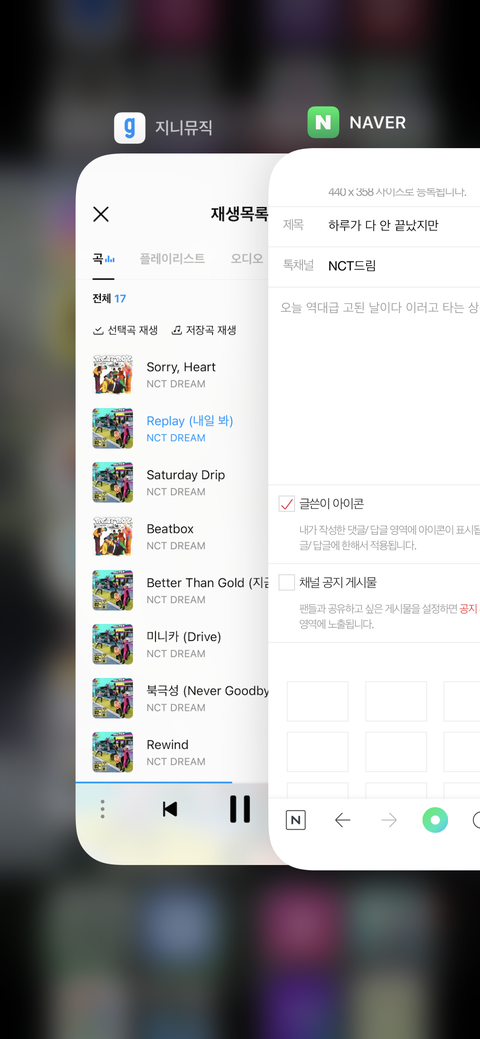Tap the 선택곡 재생 button
This screenshot has height=1039, width=480.
coord(125,330)
